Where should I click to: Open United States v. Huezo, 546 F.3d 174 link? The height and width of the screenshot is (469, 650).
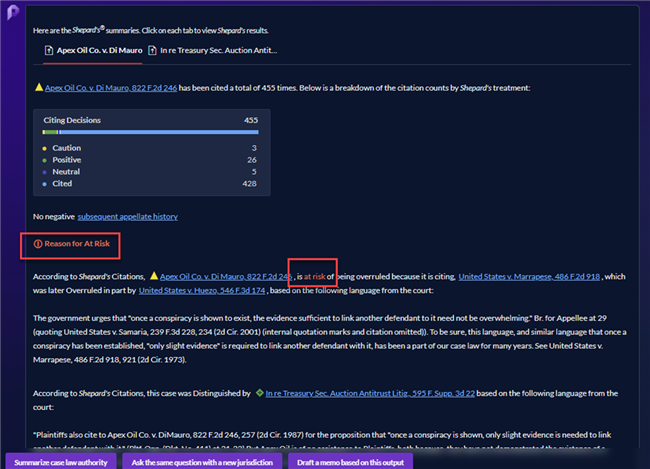(202, 291)
